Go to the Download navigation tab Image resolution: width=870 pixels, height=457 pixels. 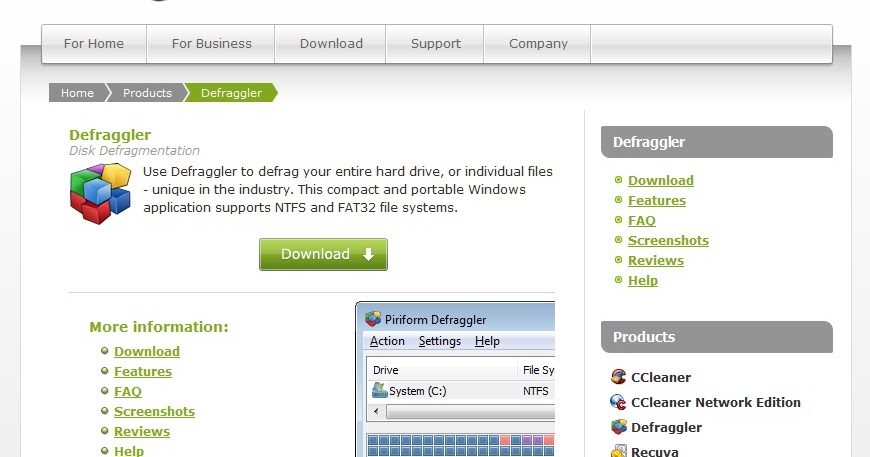click(x=331, y=44)
